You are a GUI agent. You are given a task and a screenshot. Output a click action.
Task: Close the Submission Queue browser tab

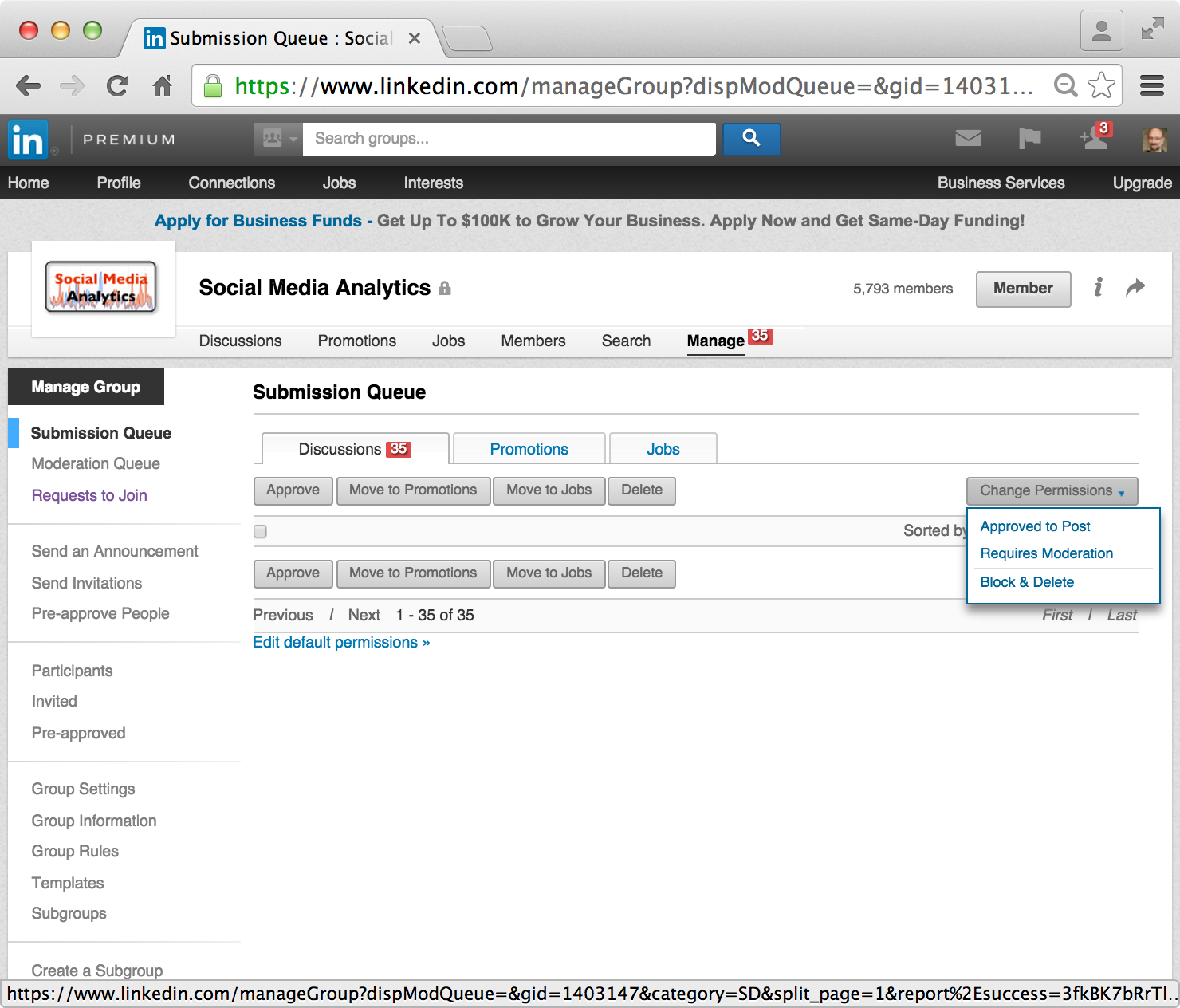414,38
